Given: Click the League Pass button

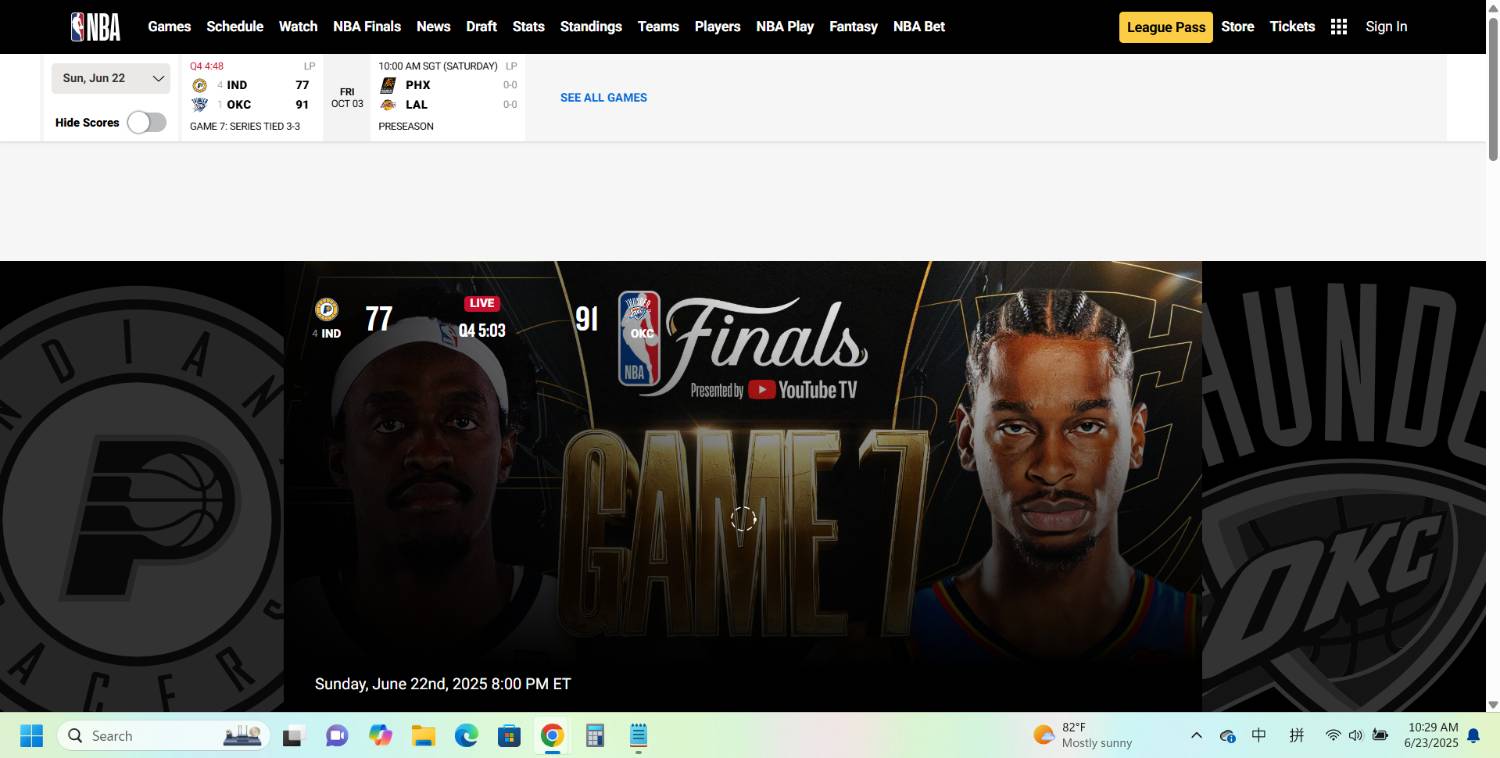Looking at the screenshot, I should point(1166,27).
